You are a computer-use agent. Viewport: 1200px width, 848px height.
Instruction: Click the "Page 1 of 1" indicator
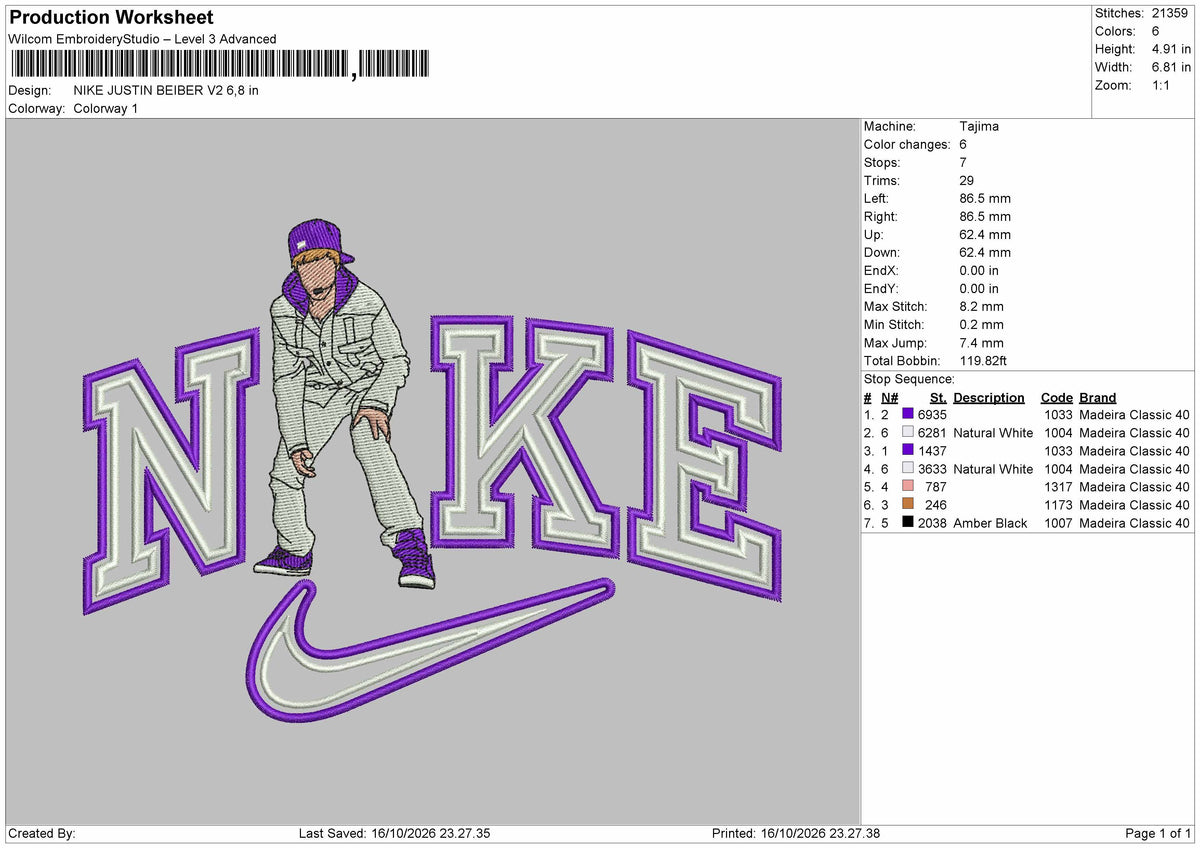[1158, 834]
